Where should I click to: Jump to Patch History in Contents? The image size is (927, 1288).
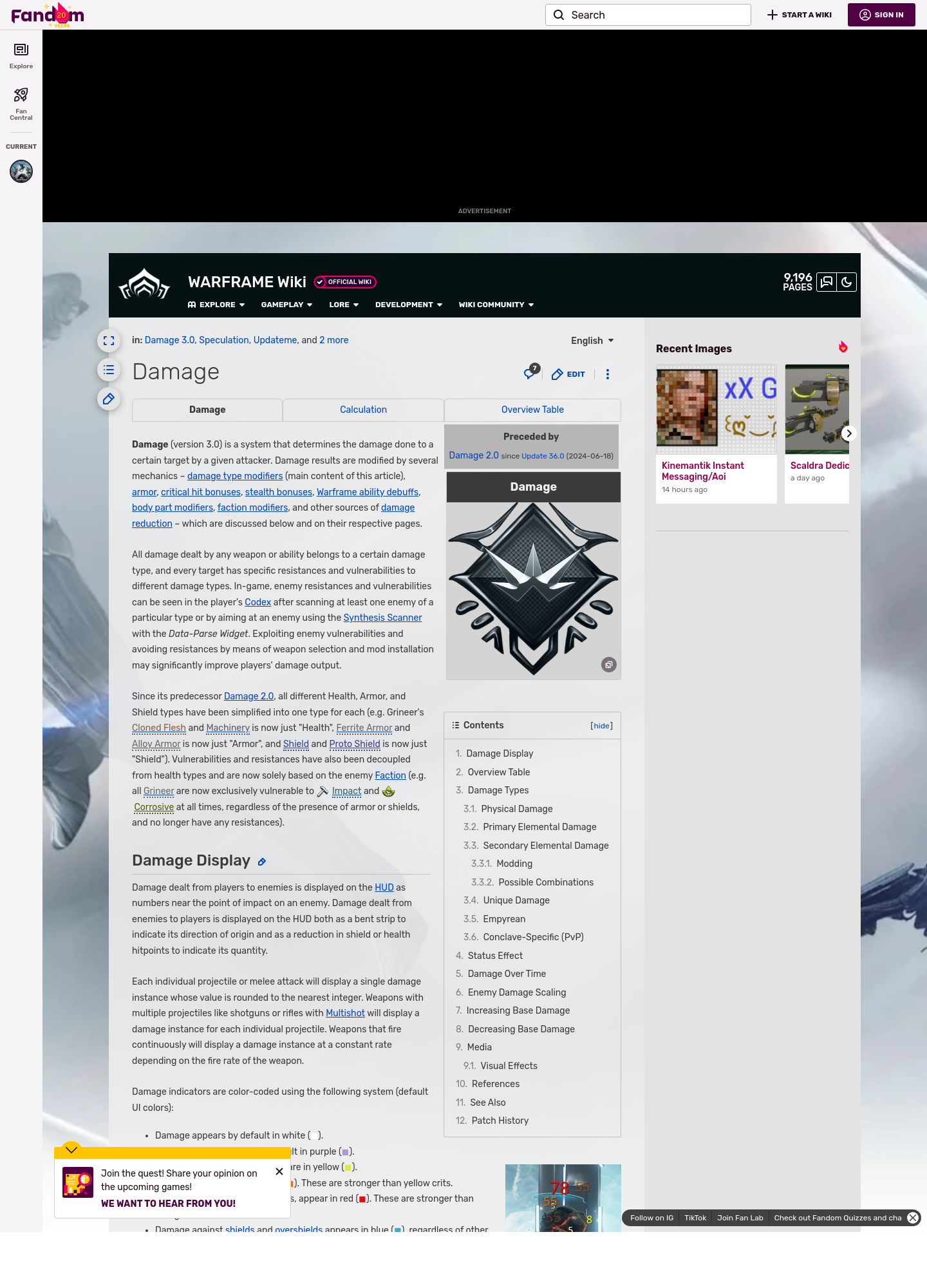[500, 1121]
